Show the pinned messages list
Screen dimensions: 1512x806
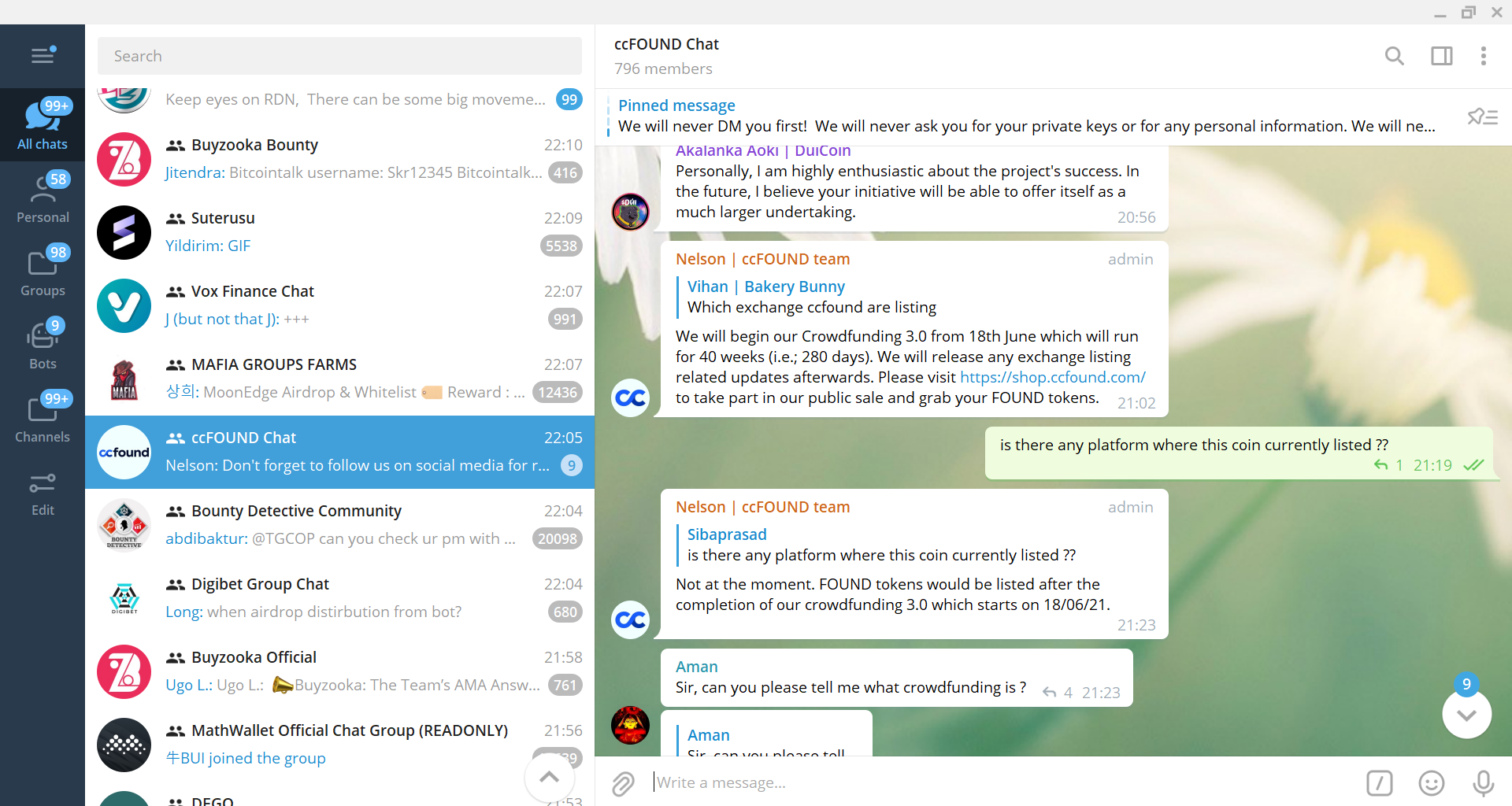(x=1482, y=117)
